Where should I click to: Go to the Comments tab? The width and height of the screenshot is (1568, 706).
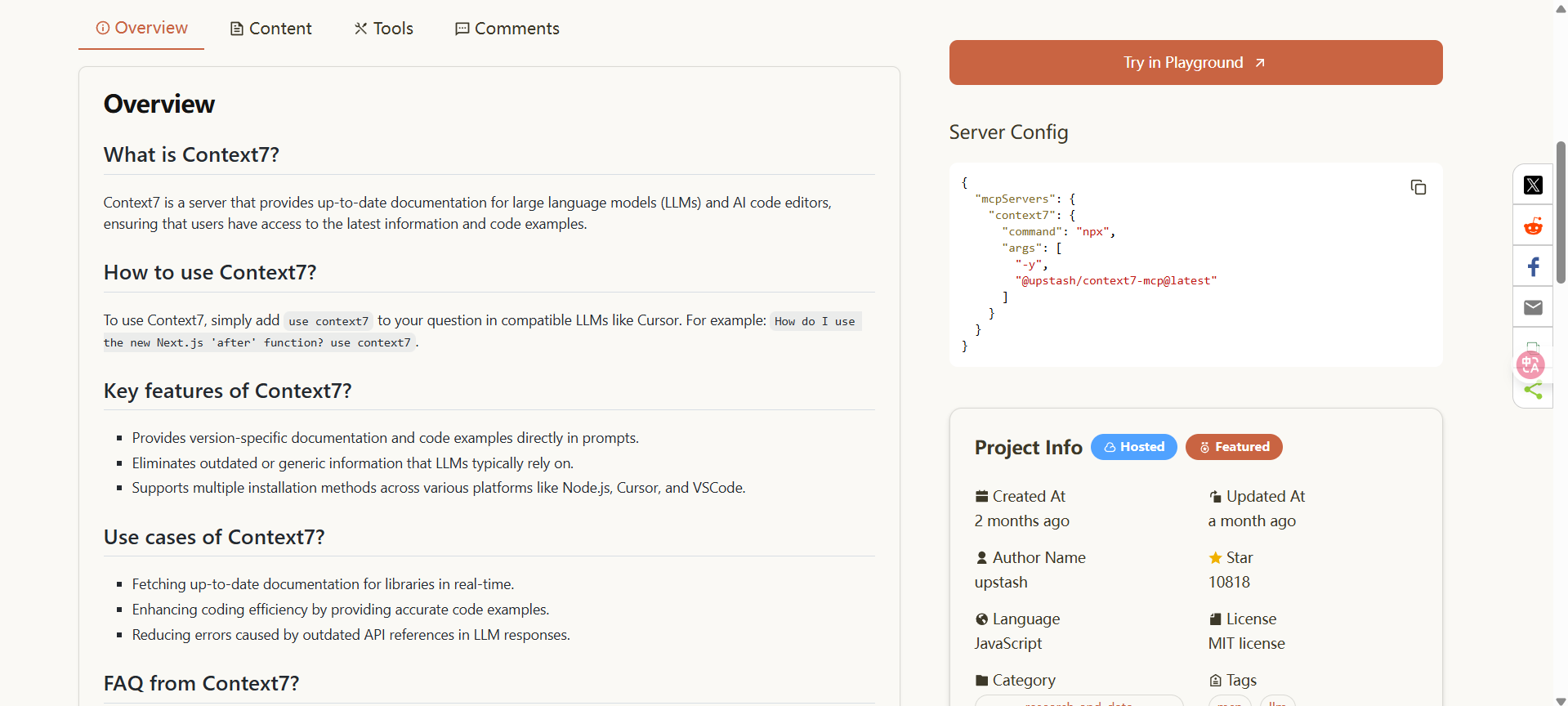507,29
